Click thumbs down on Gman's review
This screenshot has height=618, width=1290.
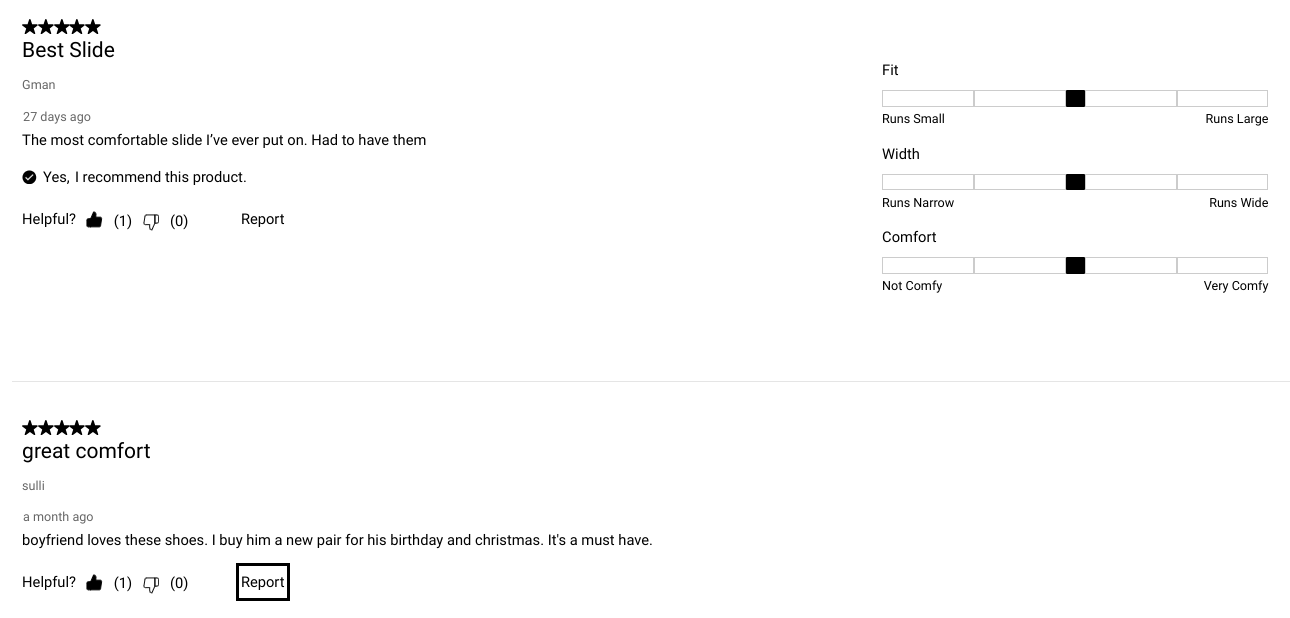pos(151,221)
